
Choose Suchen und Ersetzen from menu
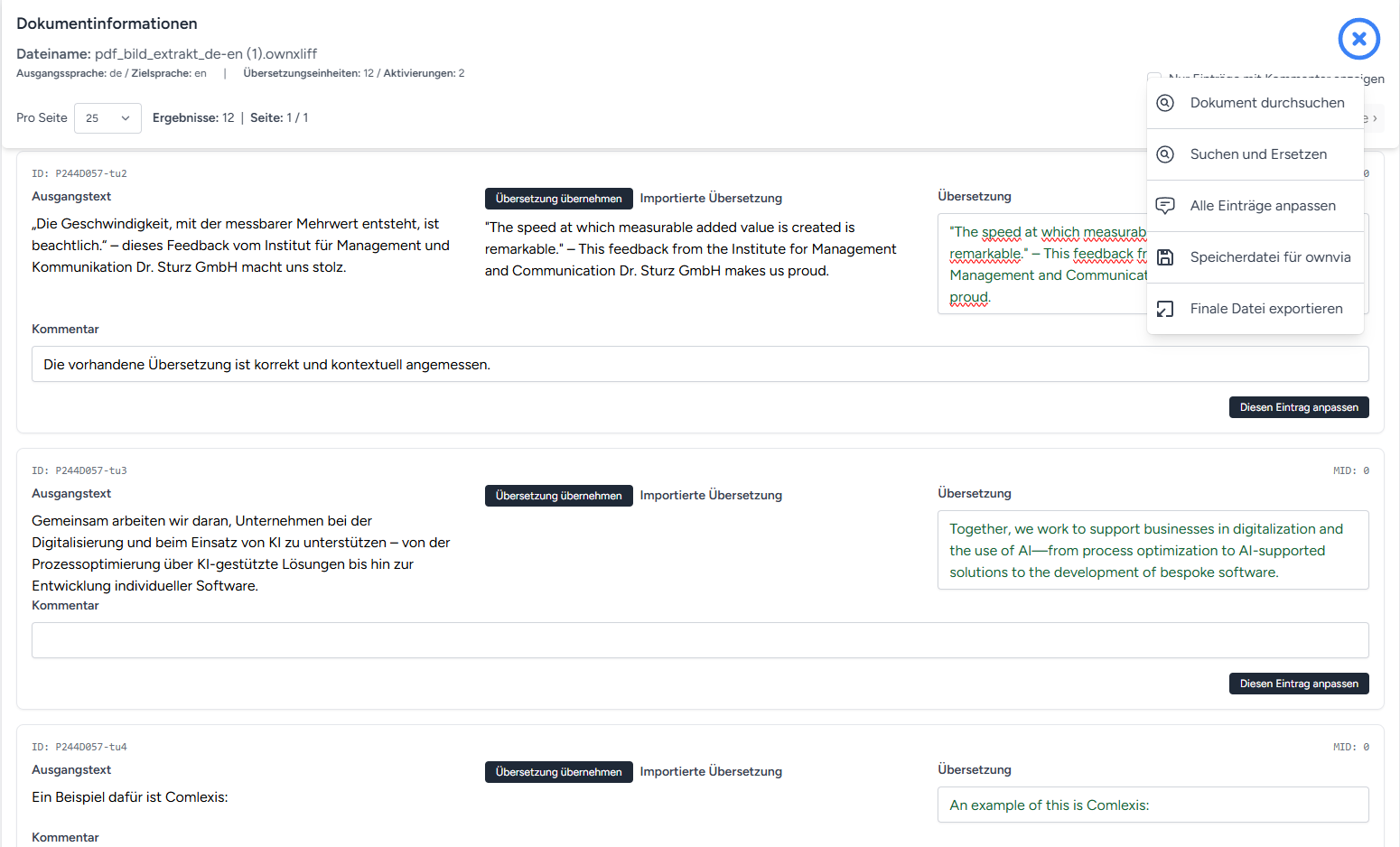coord(1255,154)
